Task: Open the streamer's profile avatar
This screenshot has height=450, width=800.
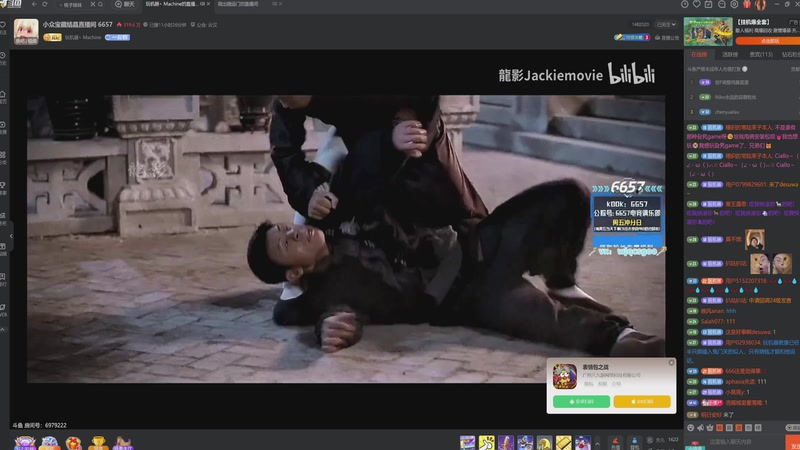Action: (26, 31)
